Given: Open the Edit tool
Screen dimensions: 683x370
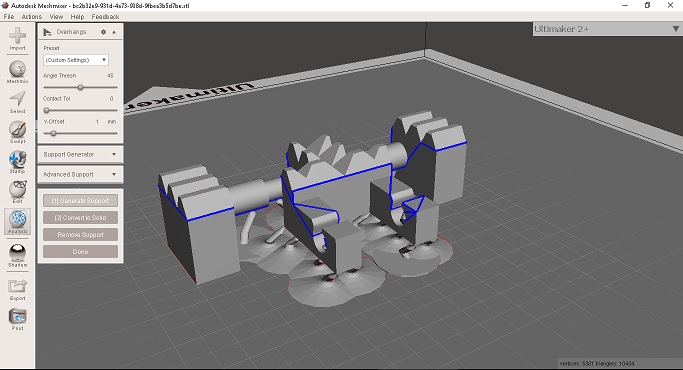Looking at the screenshot, I should pyautogui.click(x=17, y=192).
